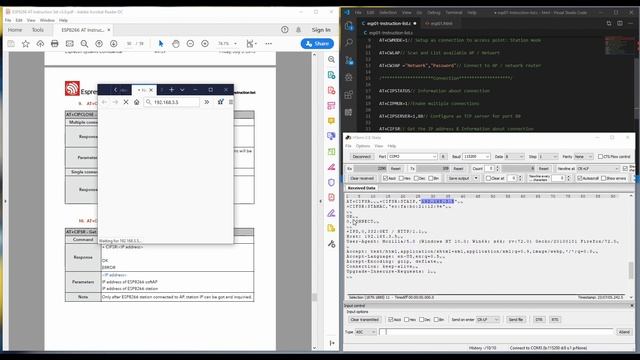Open Acrobat notifications bell
Viewport: 640px width, 360px height.
click(298, 30)
